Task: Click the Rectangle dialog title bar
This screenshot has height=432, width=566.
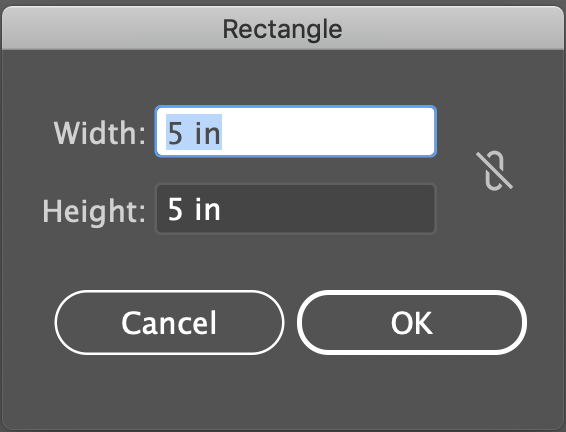Action: click(283, 28)
